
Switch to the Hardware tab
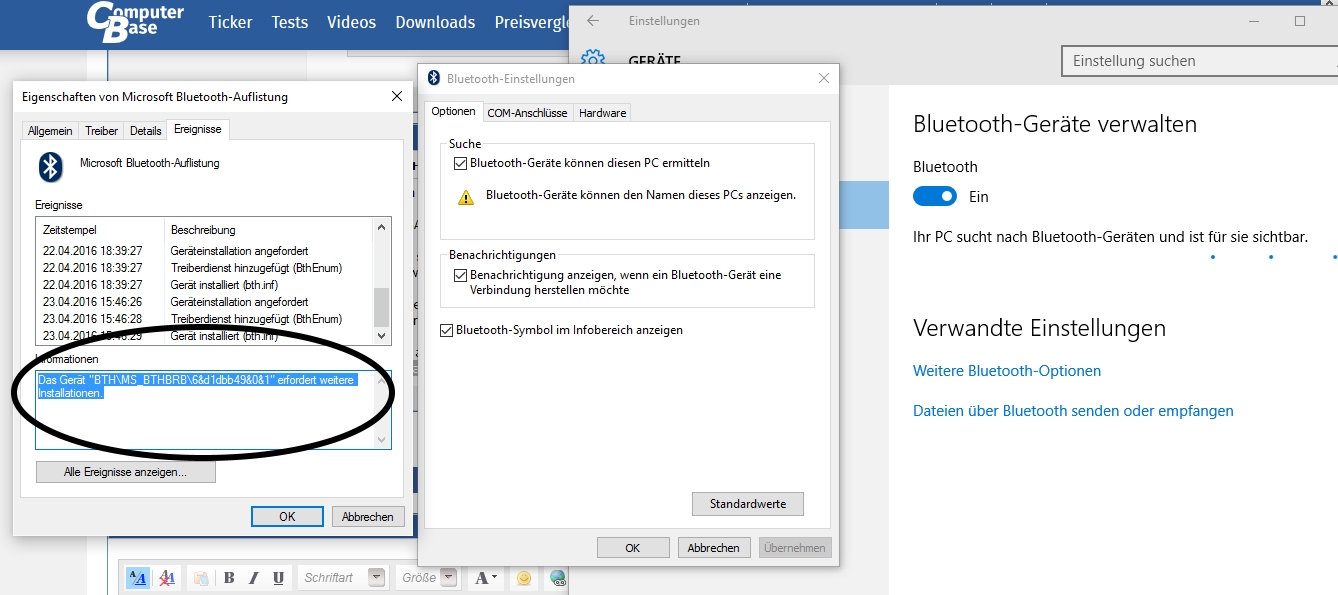[x=603, y=113]
